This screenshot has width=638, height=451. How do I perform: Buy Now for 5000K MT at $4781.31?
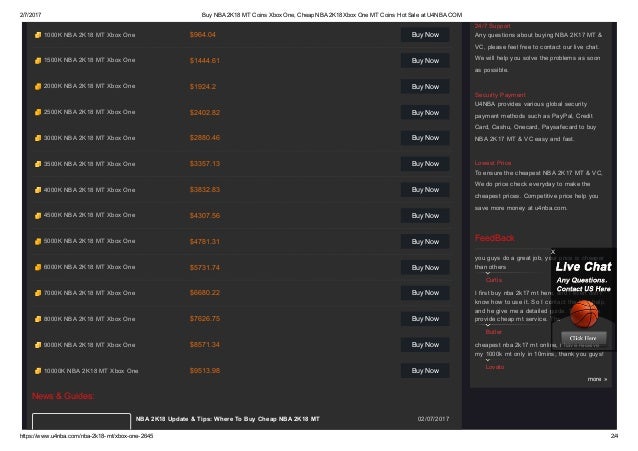425,241
